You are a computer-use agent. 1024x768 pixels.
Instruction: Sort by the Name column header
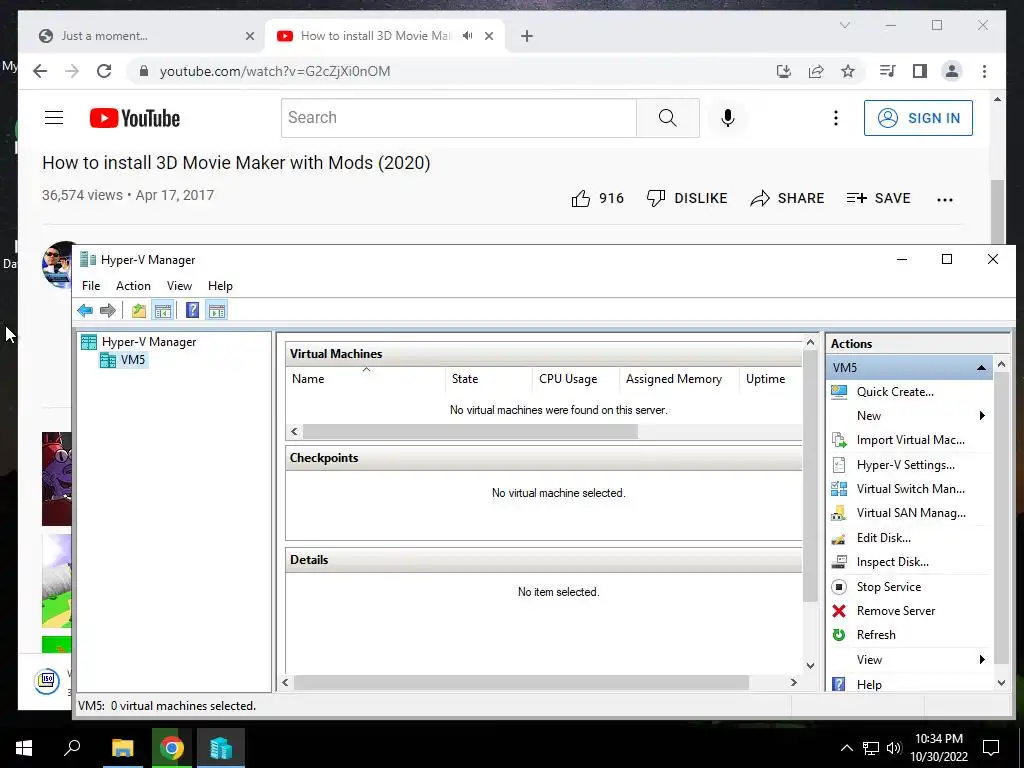[366, 379]
